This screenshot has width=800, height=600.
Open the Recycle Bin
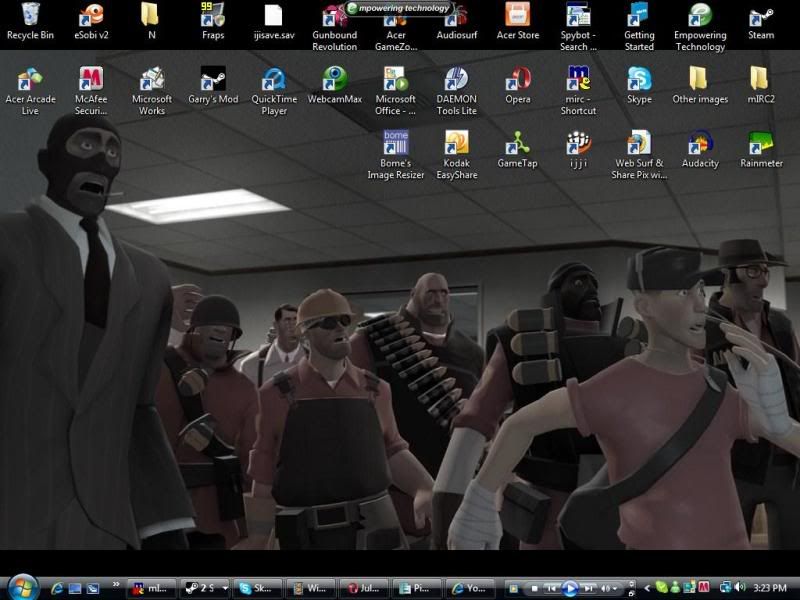point(30,16)
